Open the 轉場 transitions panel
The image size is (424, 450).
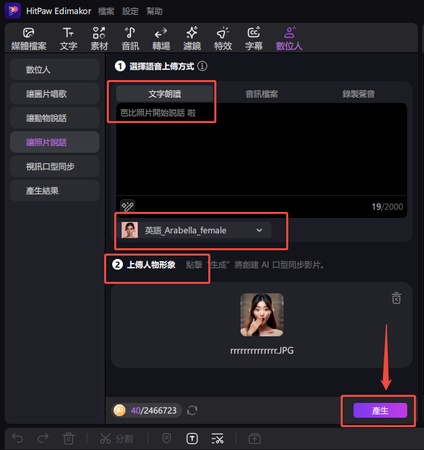coord(161,39)
